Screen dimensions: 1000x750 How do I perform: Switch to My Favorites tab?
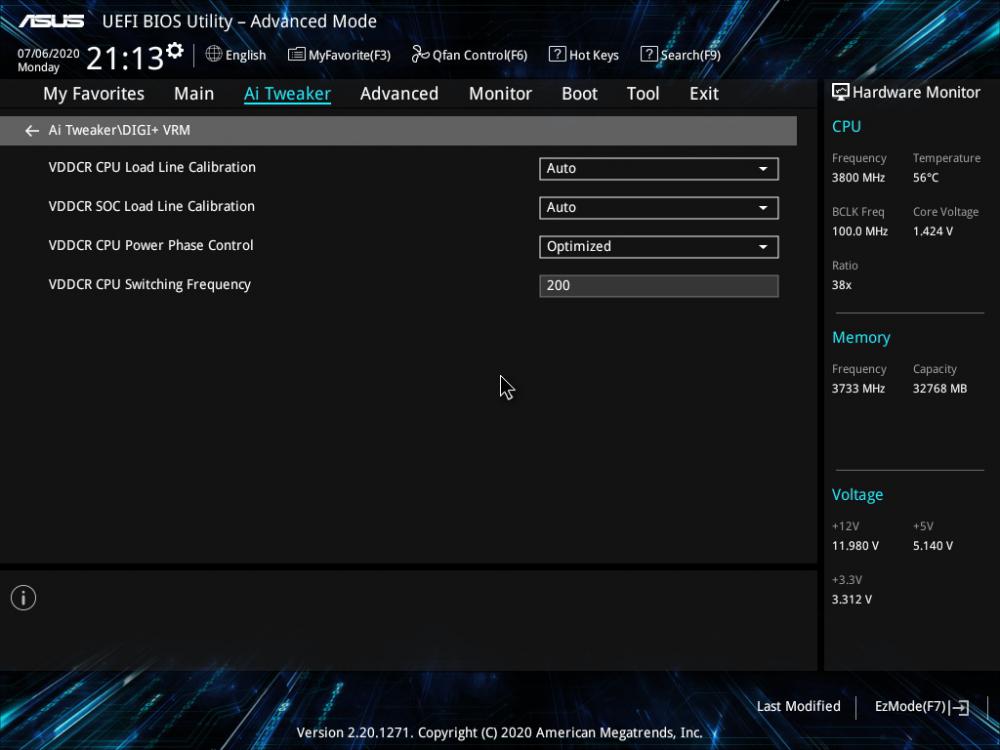pyautogui.click(x=94, y=94)
